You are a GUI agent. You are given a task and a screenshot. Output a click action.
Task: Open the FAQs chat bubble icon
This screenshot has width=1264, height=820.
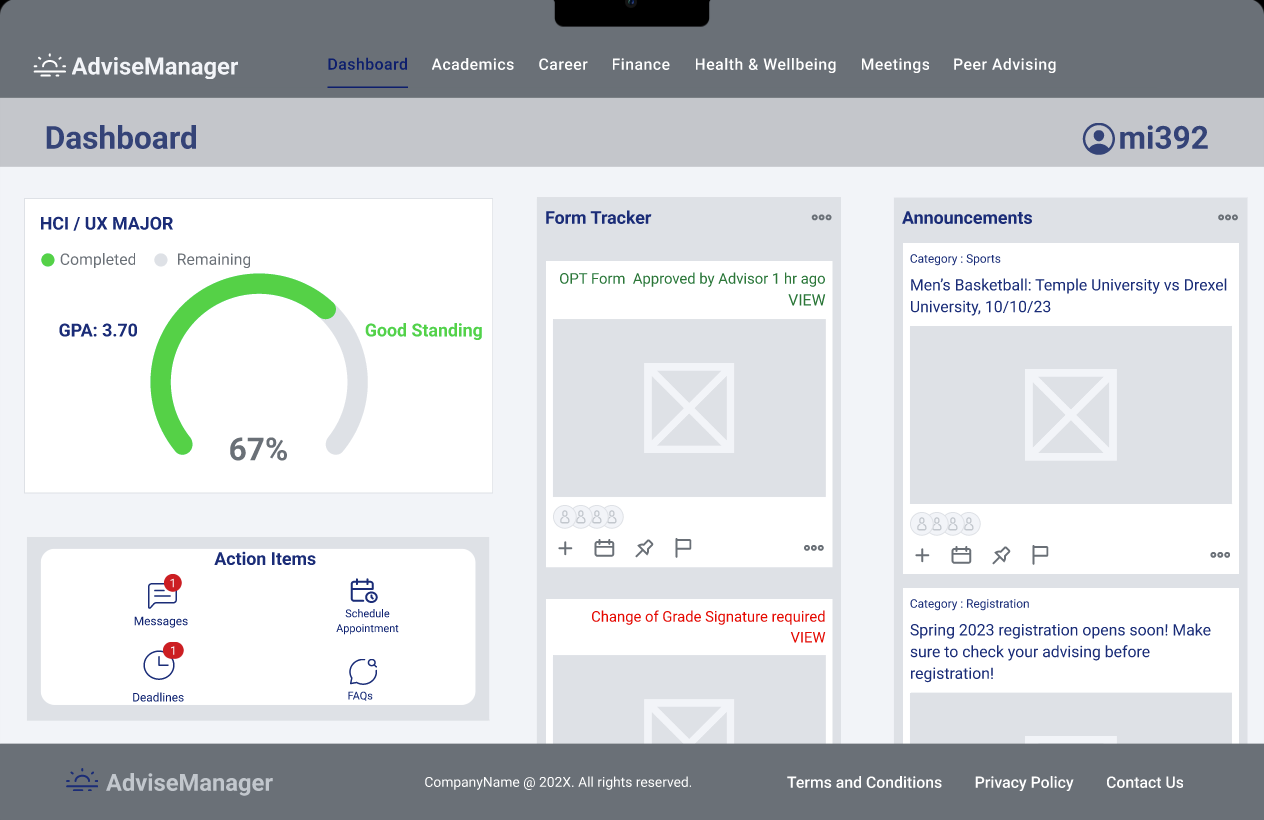363,672
